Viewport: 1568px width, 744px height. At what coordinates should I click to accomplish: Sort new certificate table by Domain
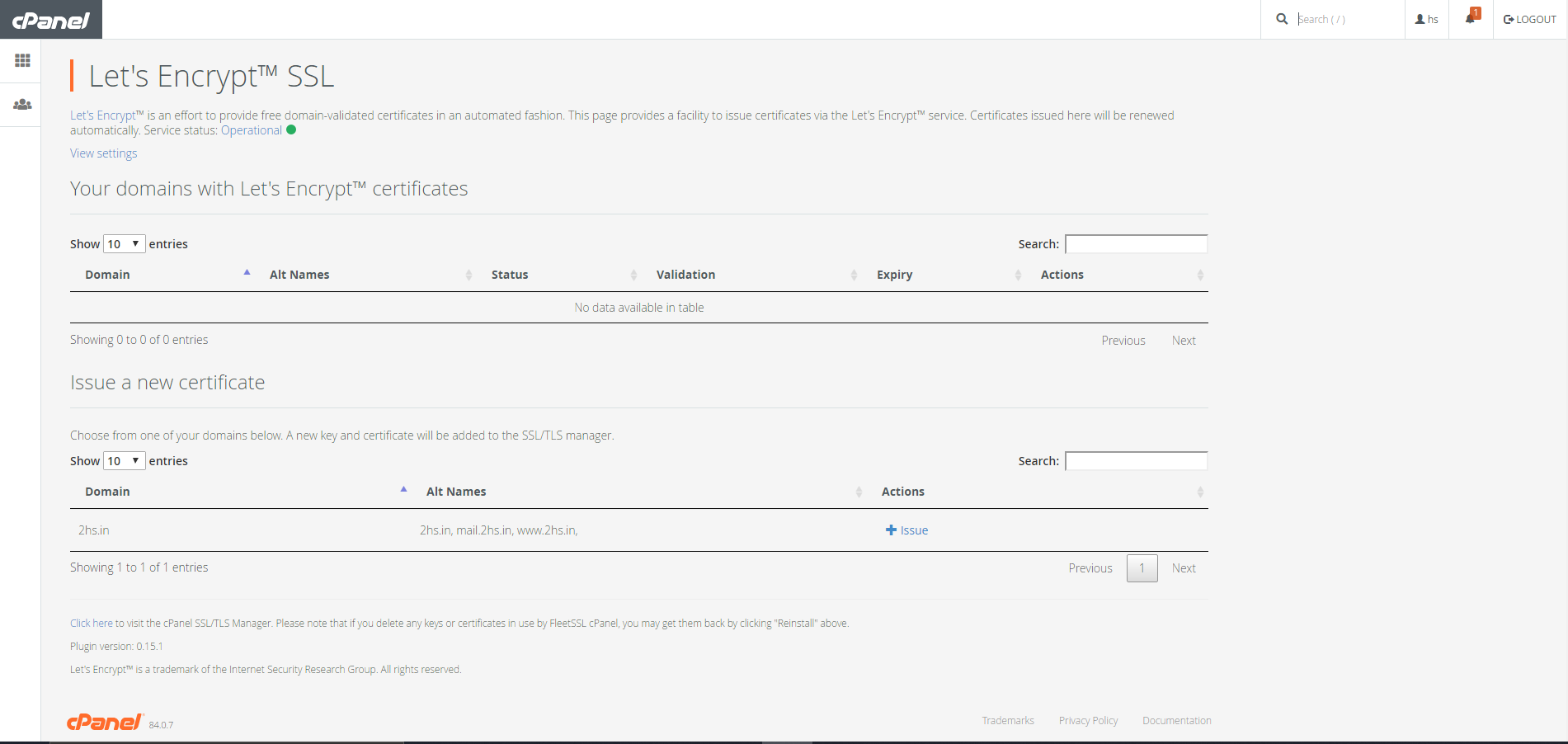point(241,492)
